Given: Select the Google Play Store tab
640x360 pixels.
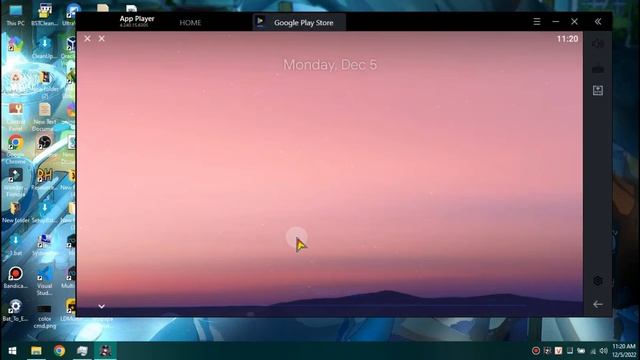Looking at the screenshot, I should pos(299,22).
